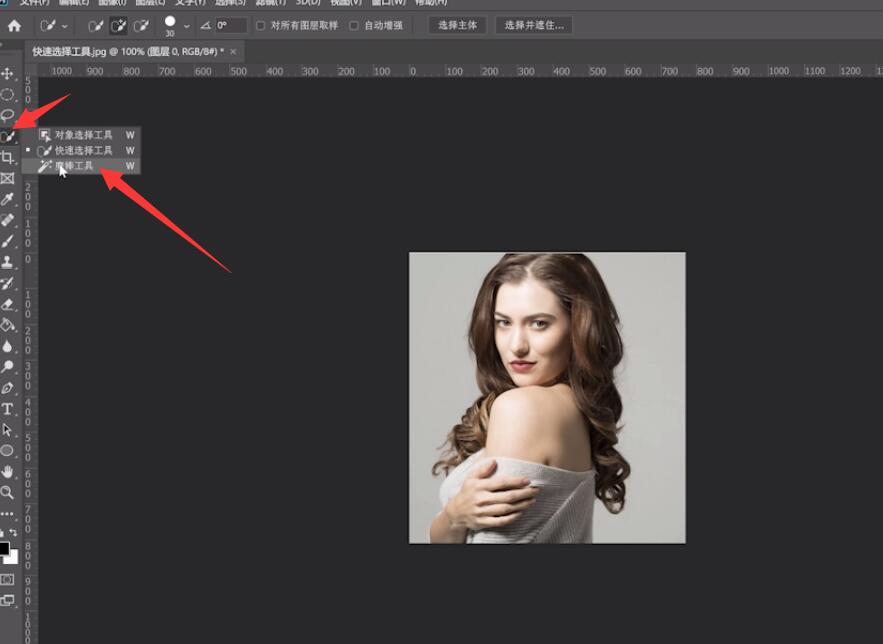883x644 pixels.
Task: Open the 窗口(W) menu
Action: (x=389, y=3)
